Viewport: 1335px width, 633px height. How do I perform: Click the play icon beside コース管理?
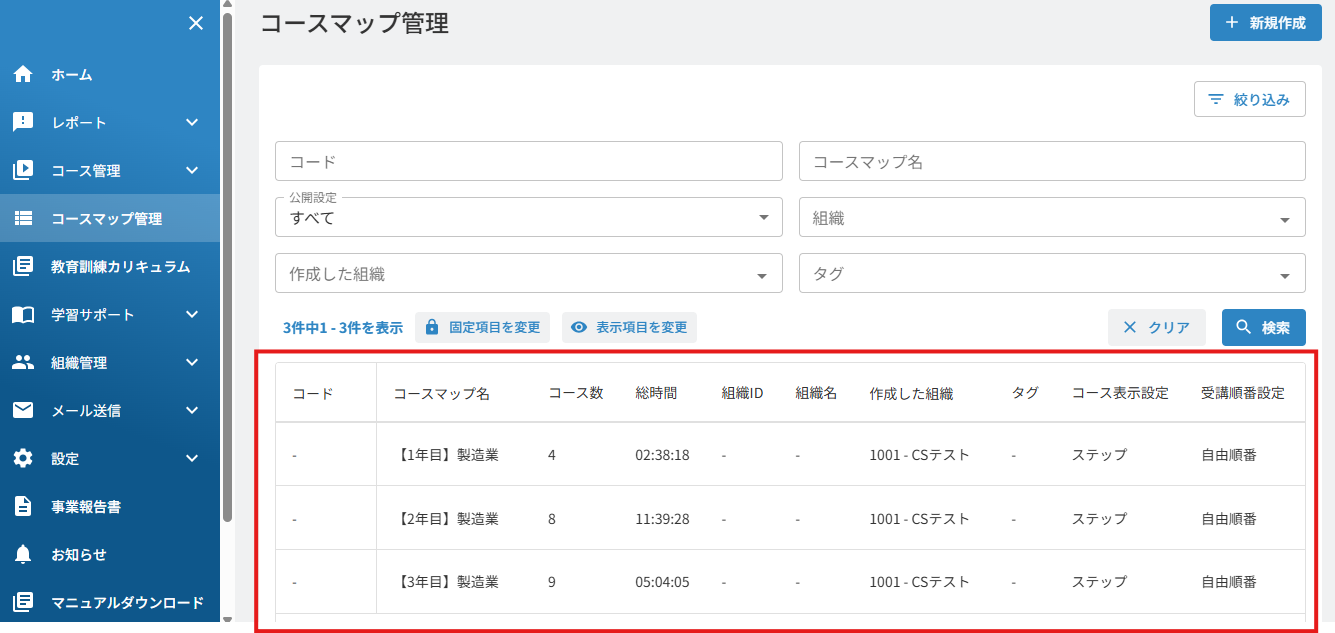tap(23, 171)
